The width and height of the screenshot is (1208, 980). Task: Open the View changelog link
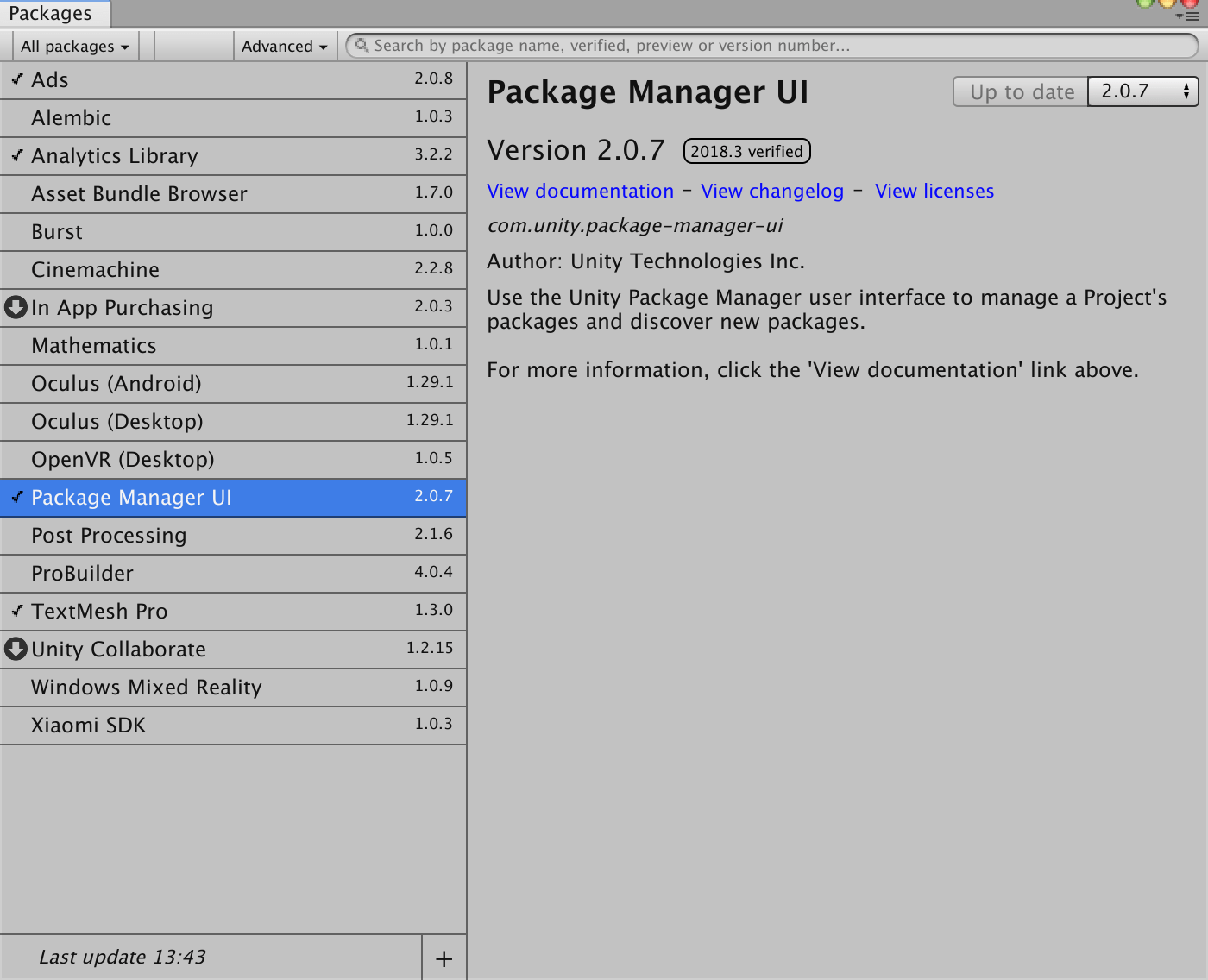point(771,191)
